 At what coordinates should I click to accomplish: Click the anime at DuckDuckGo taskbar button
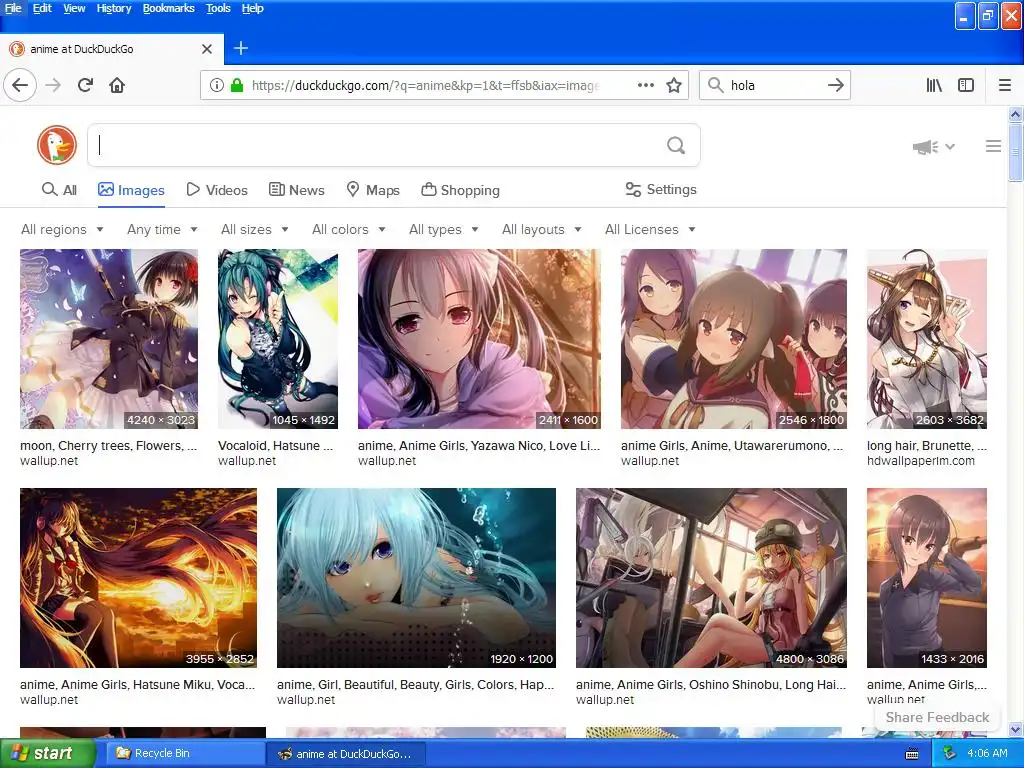[x=346, y=754]
